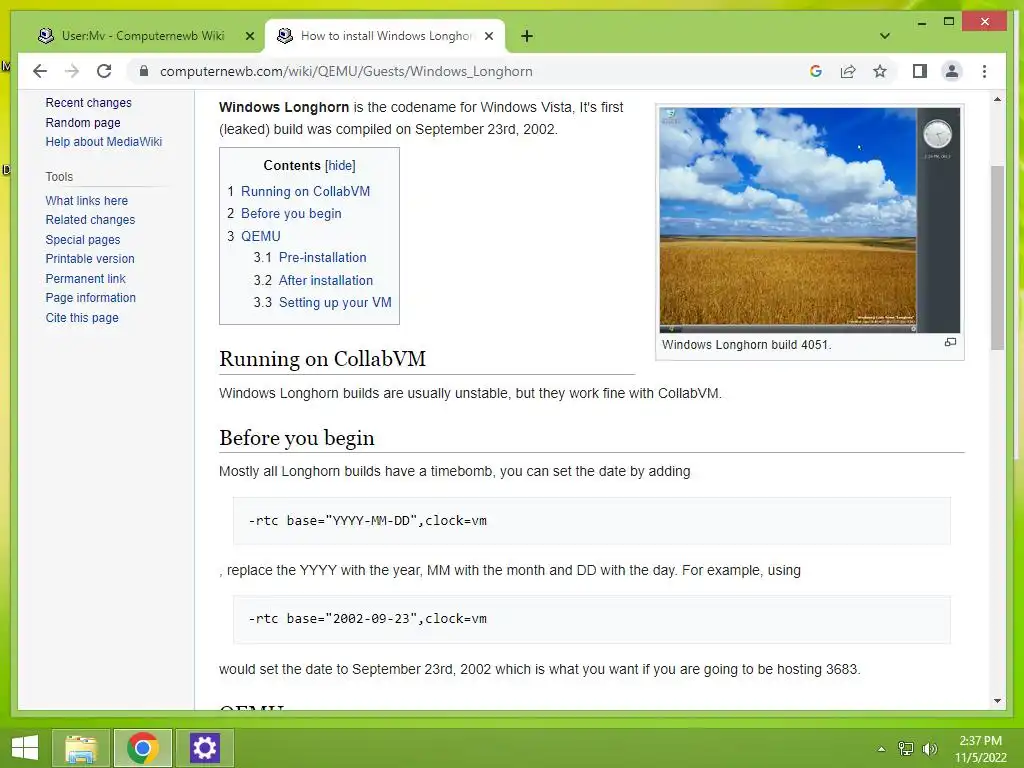Click the code line with YYYY-MM-DD

(367, 520)
